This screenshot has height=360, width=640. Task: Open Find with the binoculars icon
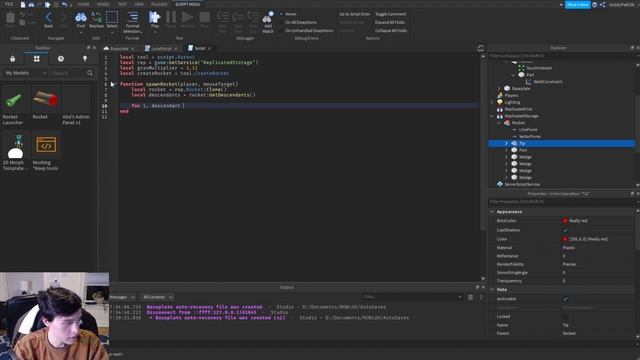pos(81,18)
